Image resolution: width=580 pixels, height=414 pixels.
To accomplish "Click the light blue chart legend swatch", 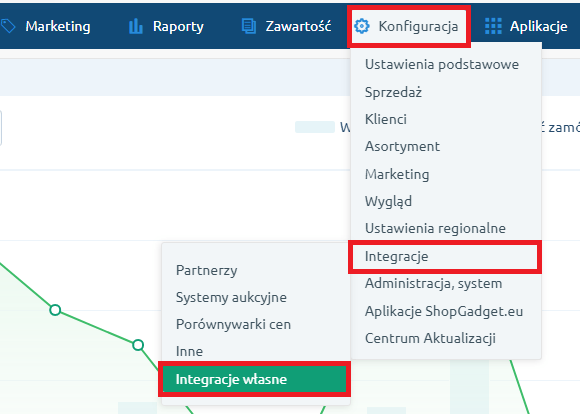I will [x=315, y=127].
